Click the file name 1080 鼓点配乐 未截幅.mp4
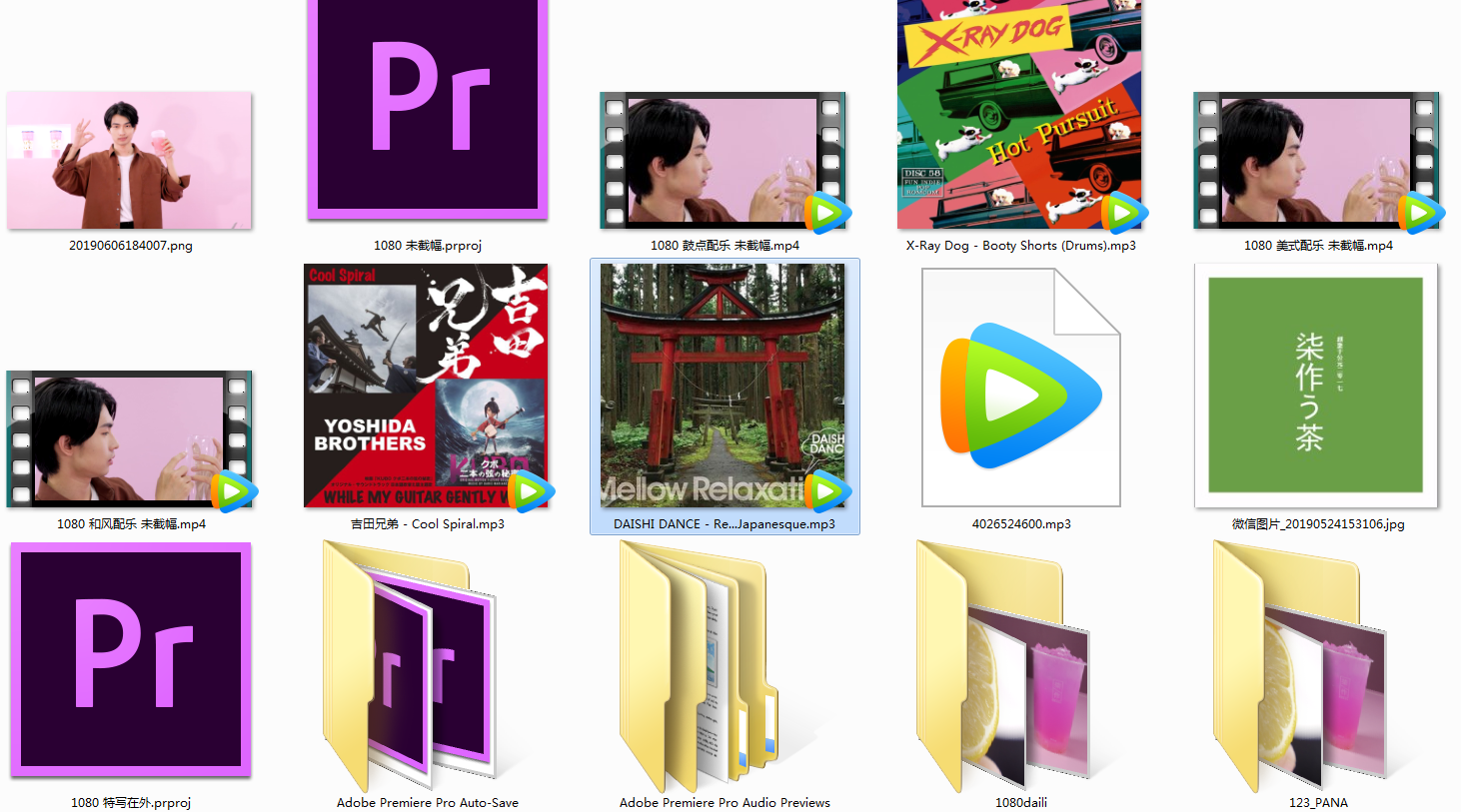1461x812 pixels. [x=725, y=246]
